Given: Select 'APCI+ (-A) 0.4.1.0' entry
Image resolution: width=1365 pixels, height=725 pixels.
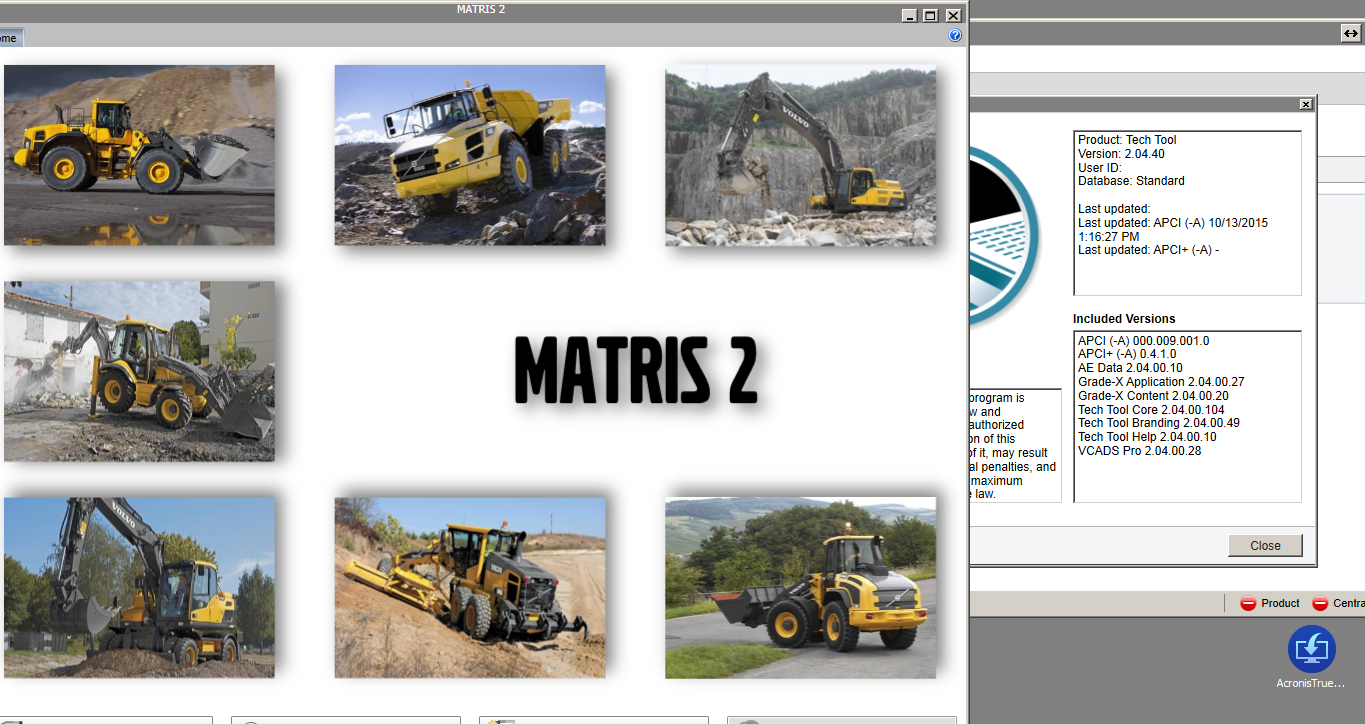Looking at the screenshot, I should pyautogui.click(x=1127, y=354).
